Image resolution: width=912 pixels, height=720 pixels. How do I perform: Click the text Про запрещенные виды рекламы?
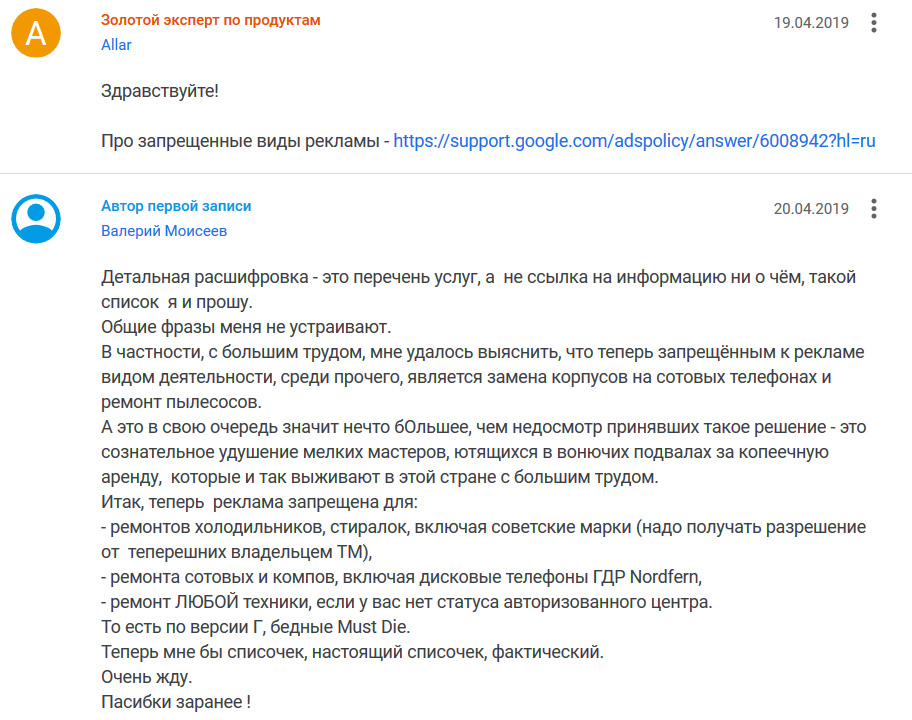click(x=240, y=141)
